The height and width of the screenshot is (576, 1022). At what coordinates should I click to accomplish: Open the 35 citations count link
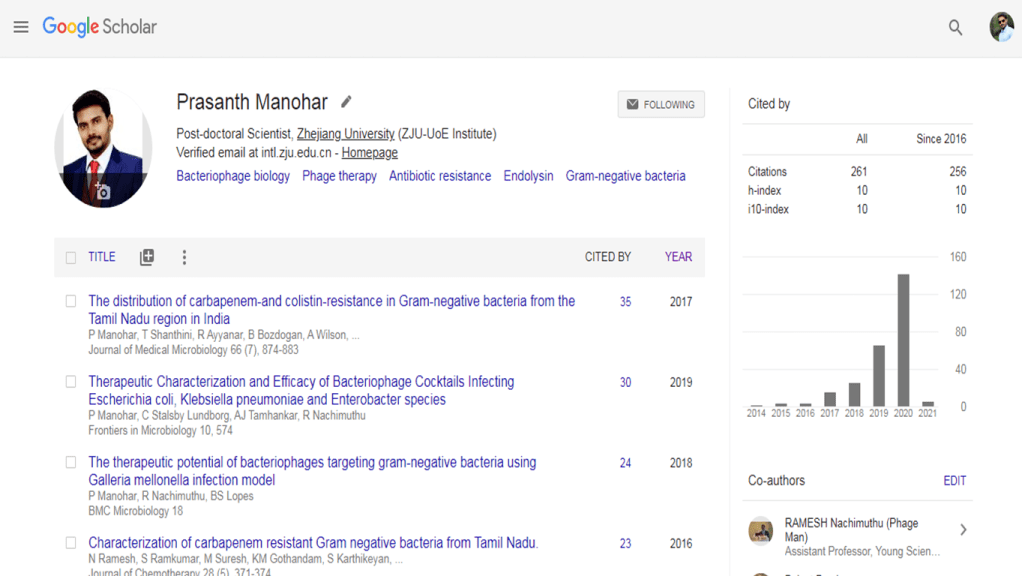click(x=625, y=302)
